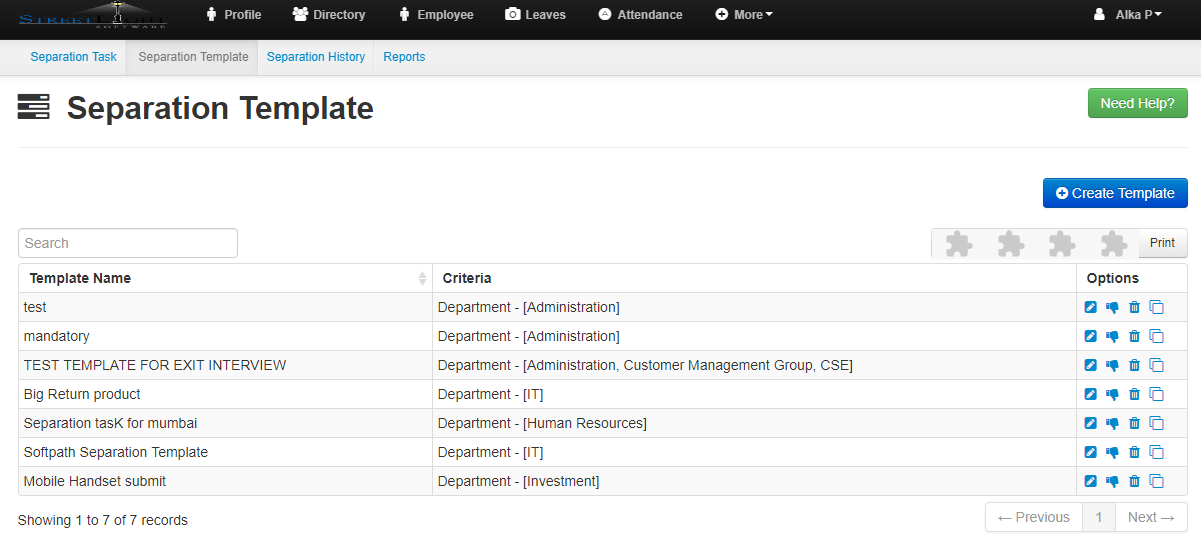Edit the 'Separation tasK for mumbai' template
This screenshot has height=539, width=1201.
coord(1091,424)
